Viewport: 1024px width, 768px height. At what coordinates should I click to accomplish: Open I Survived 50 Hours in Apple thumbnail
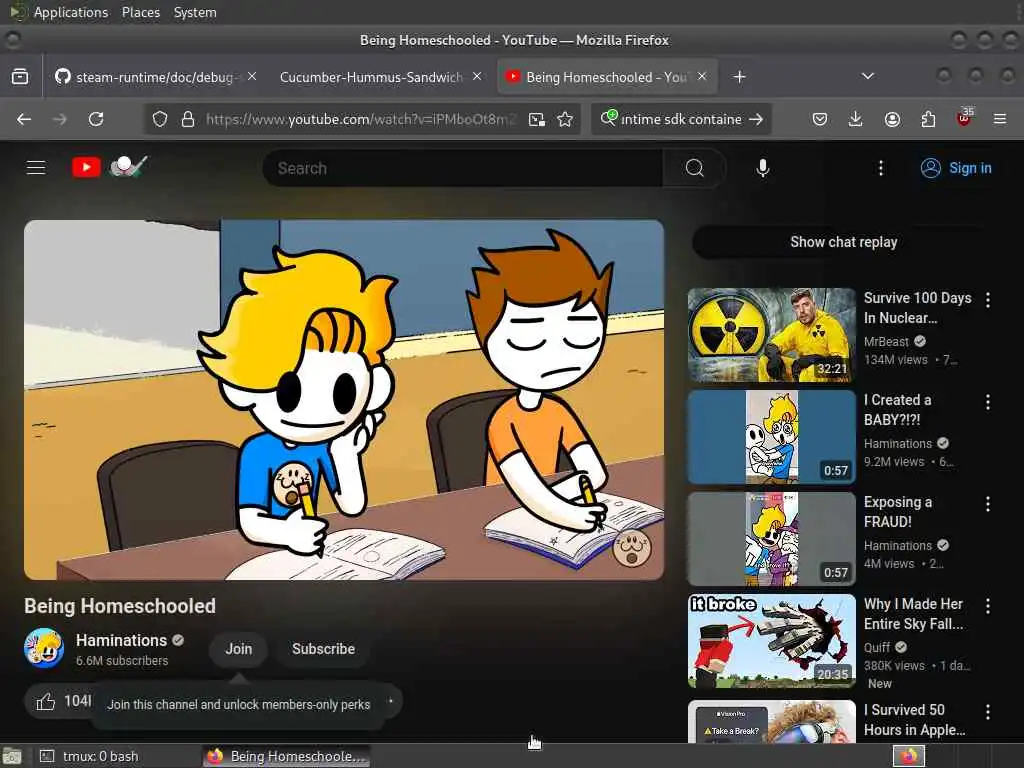771,721
